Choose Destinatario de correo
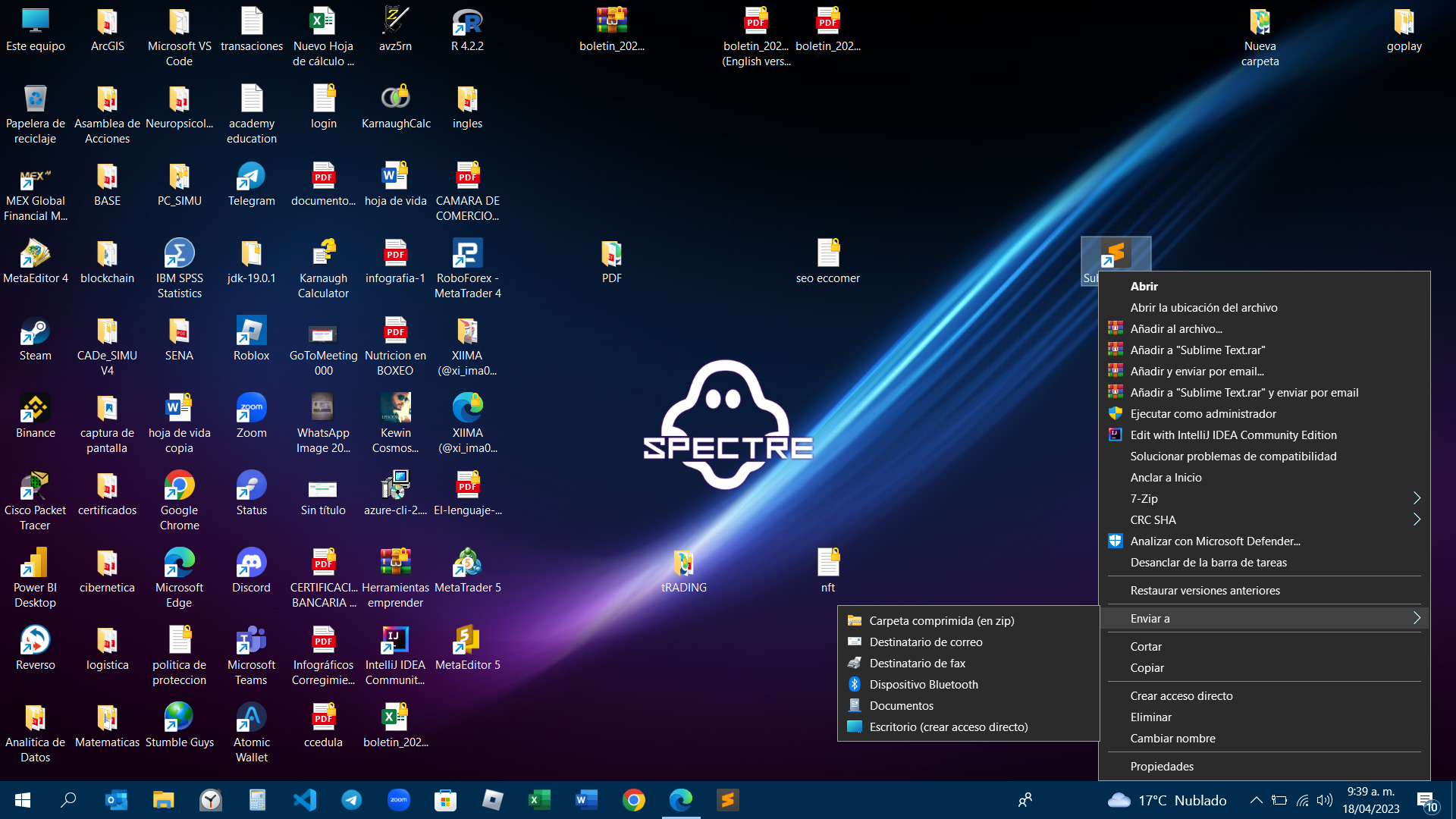This screenshot has height=819, width=1456. click(968, 642)
